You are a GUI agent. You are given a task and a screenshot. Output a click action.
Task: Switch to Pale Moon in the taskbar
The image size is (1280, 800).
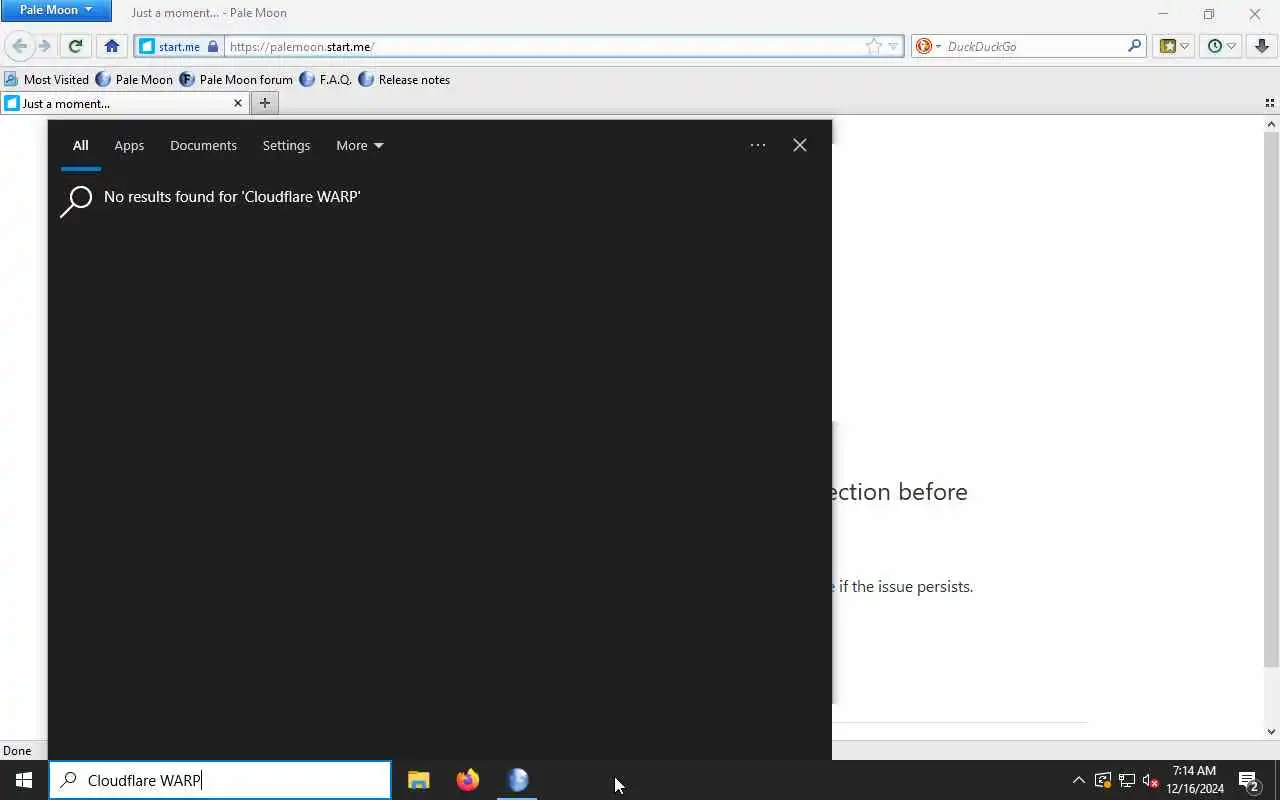(x=517, y=780)
